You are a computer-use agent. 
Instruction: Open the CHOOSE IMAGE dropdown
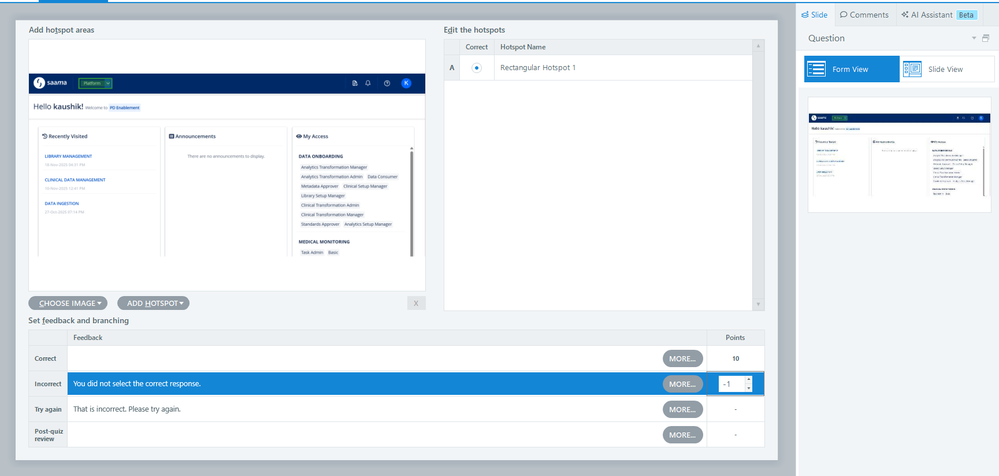tap(68, 303)
